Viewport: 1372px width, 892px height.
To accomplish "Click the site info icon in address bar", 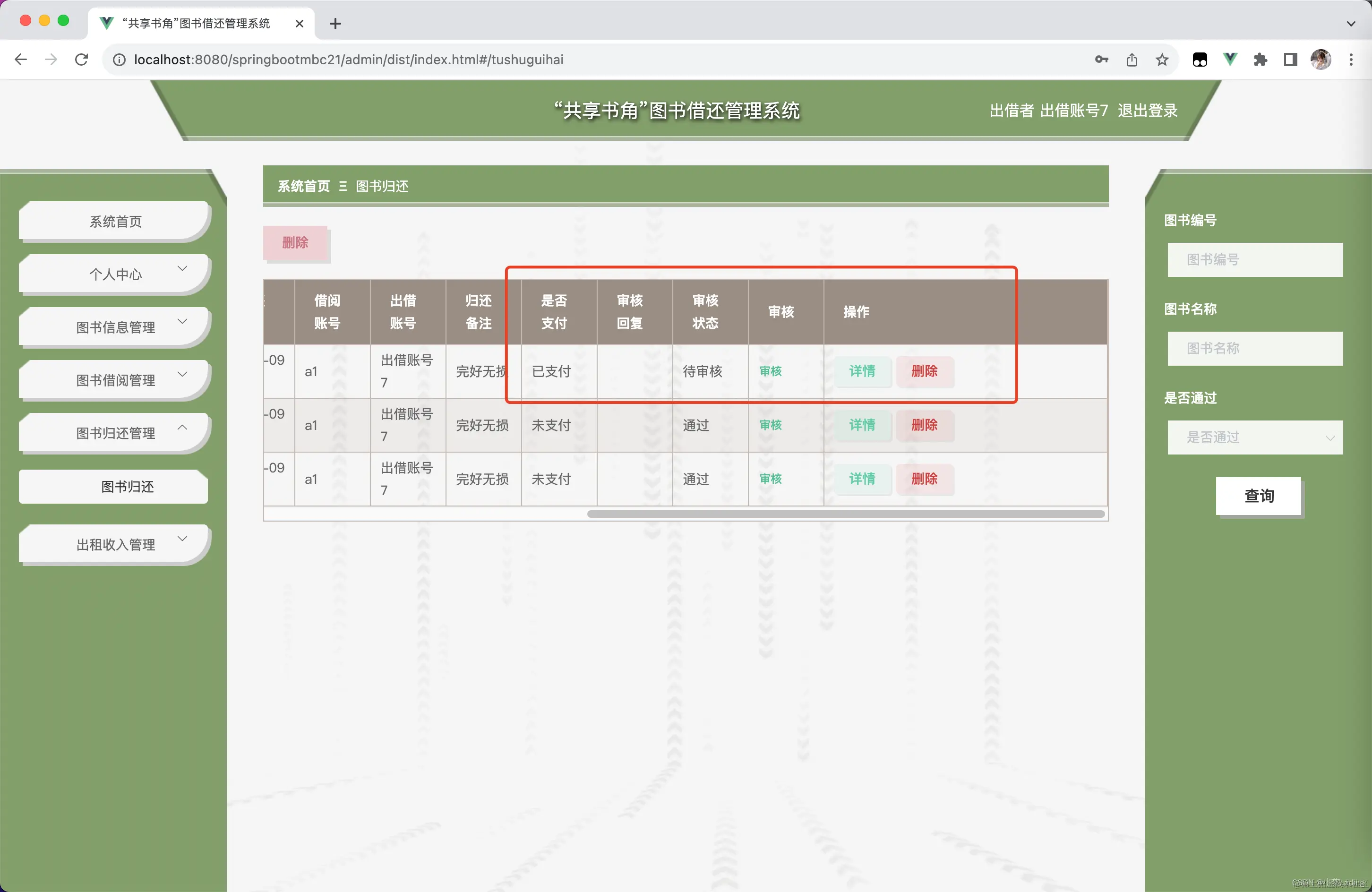I will tap(119, 60).
